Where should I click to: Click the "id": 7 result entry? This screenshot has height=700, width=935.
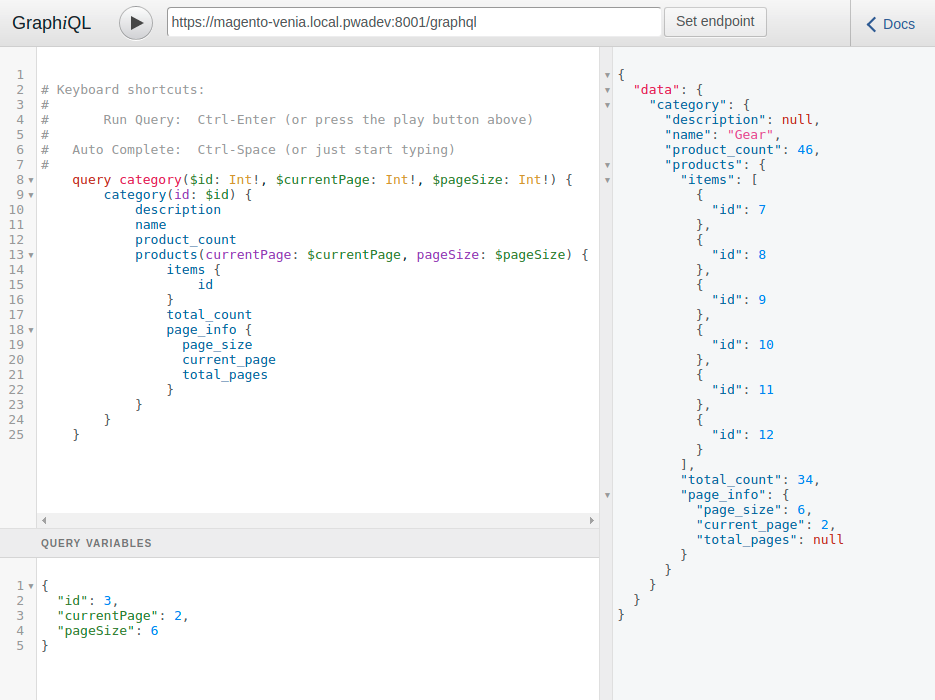739,210
